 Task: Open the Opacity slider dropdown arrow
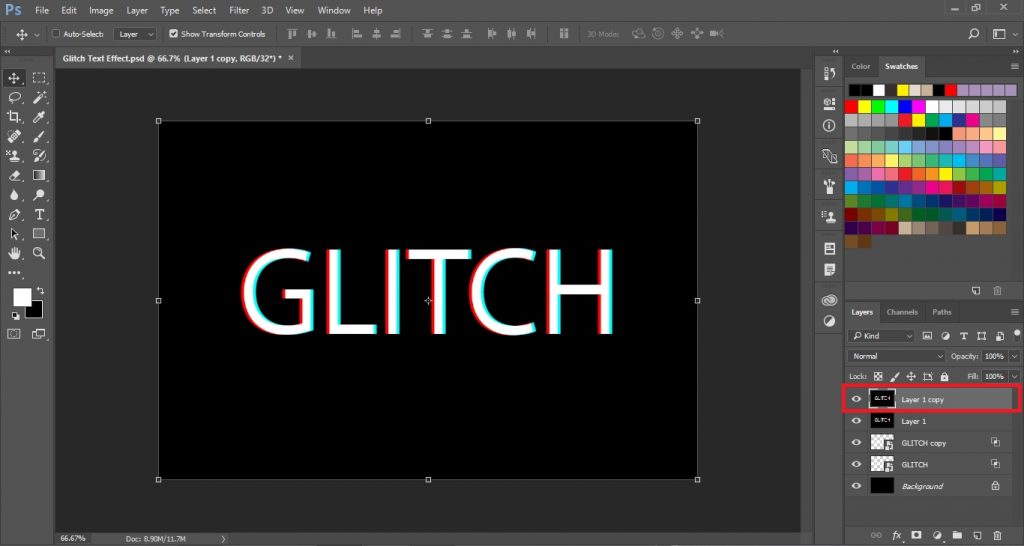pyautogui.click(x=1014, y=356)
